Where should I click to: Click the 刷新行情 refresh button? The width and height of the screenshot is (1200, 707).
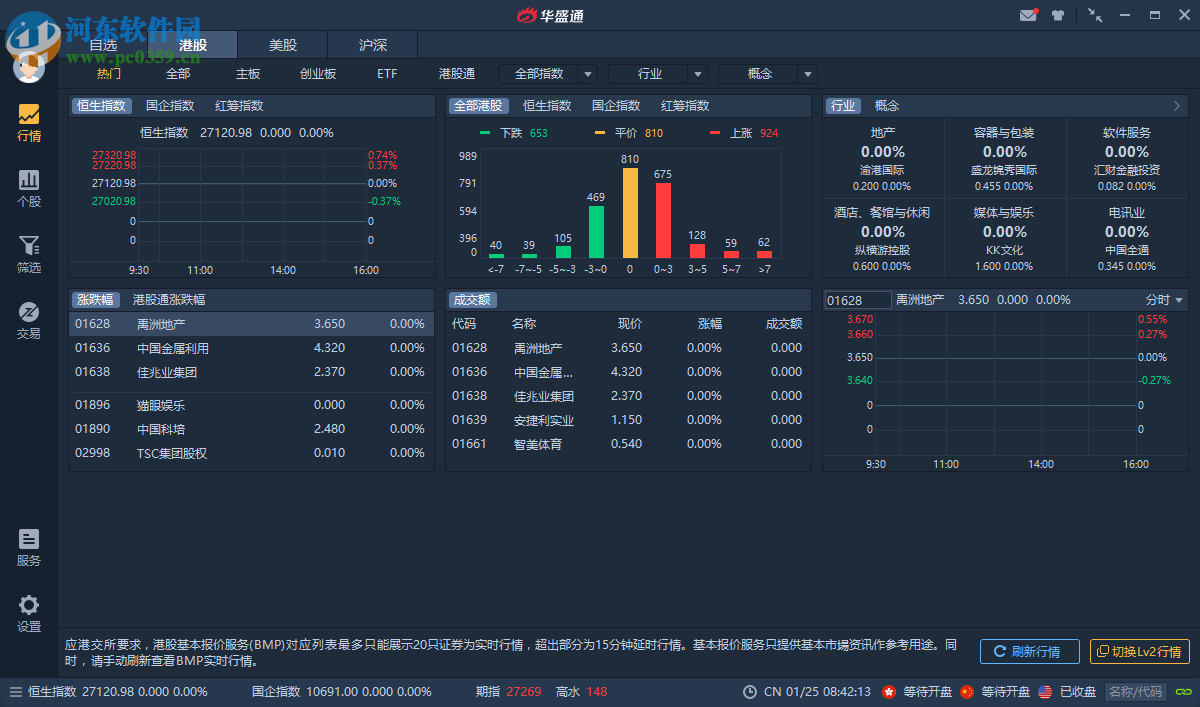click(1029, 652)
